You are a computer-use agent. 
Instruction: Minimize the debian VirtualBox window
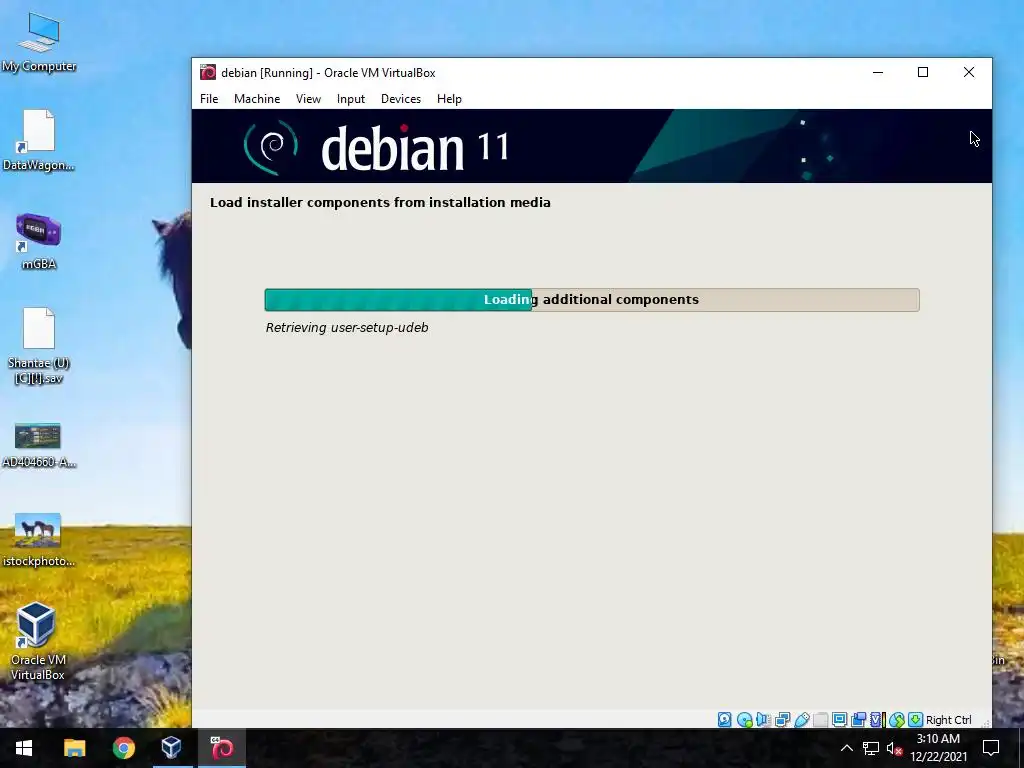(x=878, y=72)
